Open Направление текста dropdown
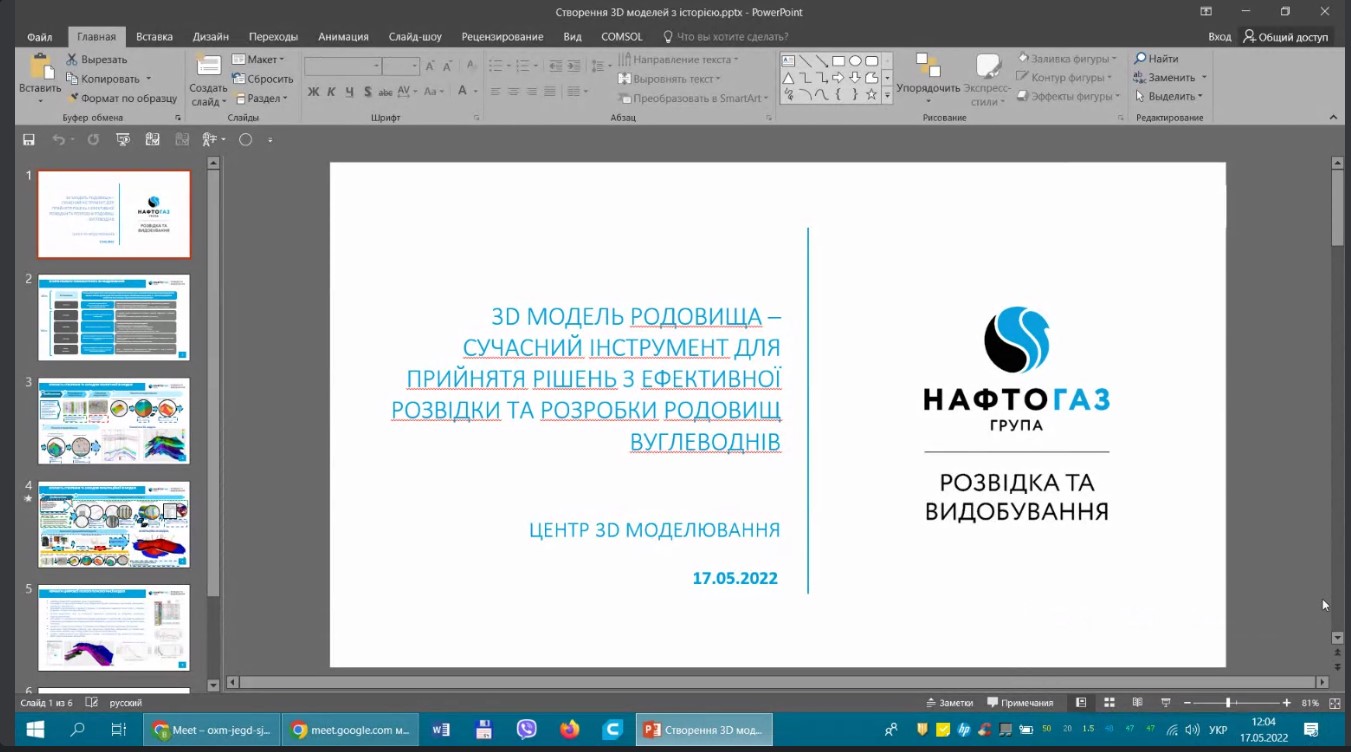This screenshot has width=1351, height=752. pyautogui.click(x=678, y=59)
